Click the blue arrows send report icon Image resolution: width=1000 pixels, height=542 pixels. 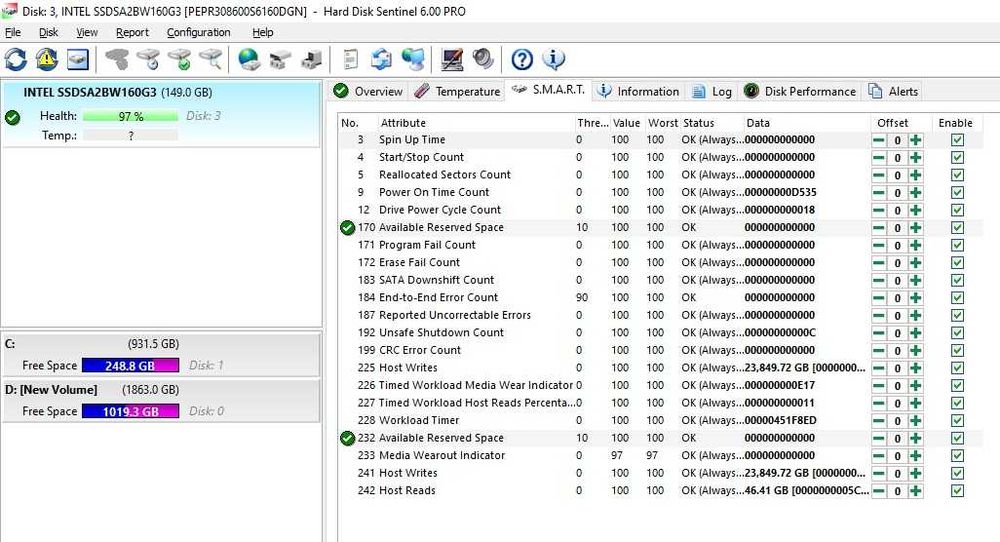[381, 59]
